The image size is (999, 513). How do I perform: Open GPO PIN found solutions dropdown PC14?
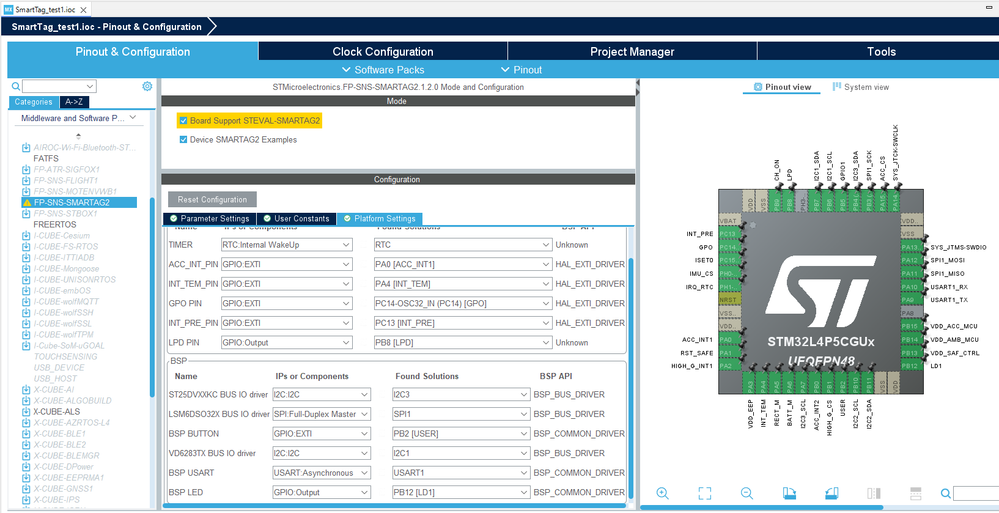463,303
